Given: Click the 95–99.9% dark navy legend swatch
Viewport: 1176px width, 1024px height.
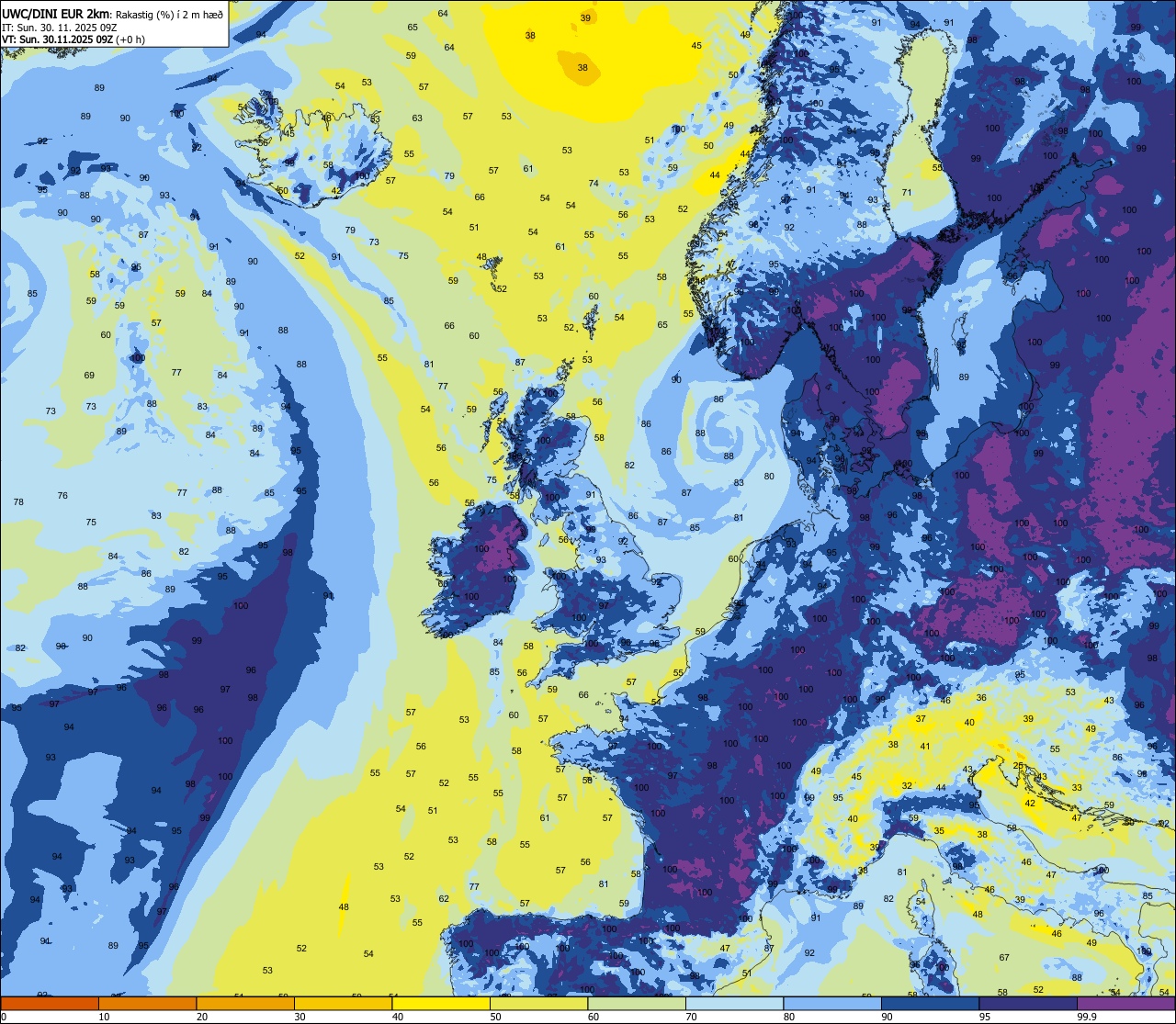Looking at the screenshot, I should 1028,1004.
